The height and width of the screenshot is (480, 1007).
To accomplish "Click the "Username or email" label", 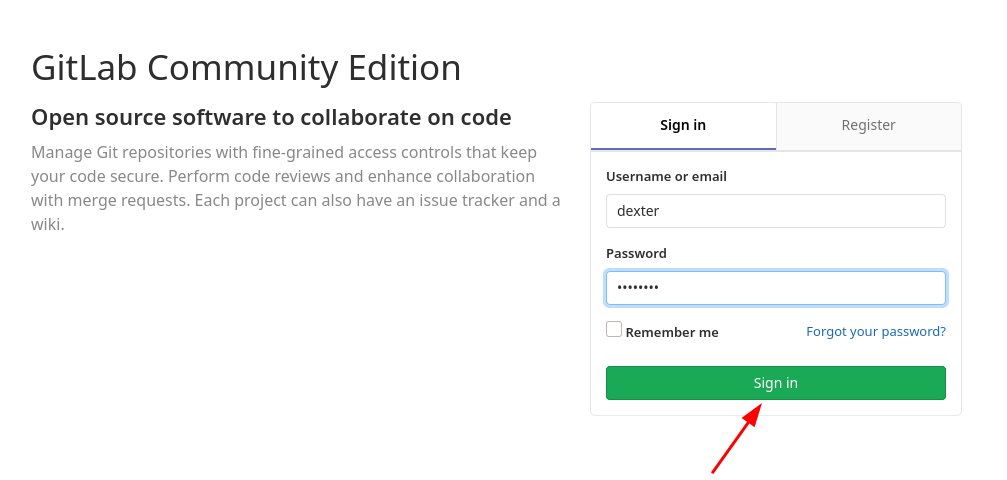I will click(x=666, y=176).
